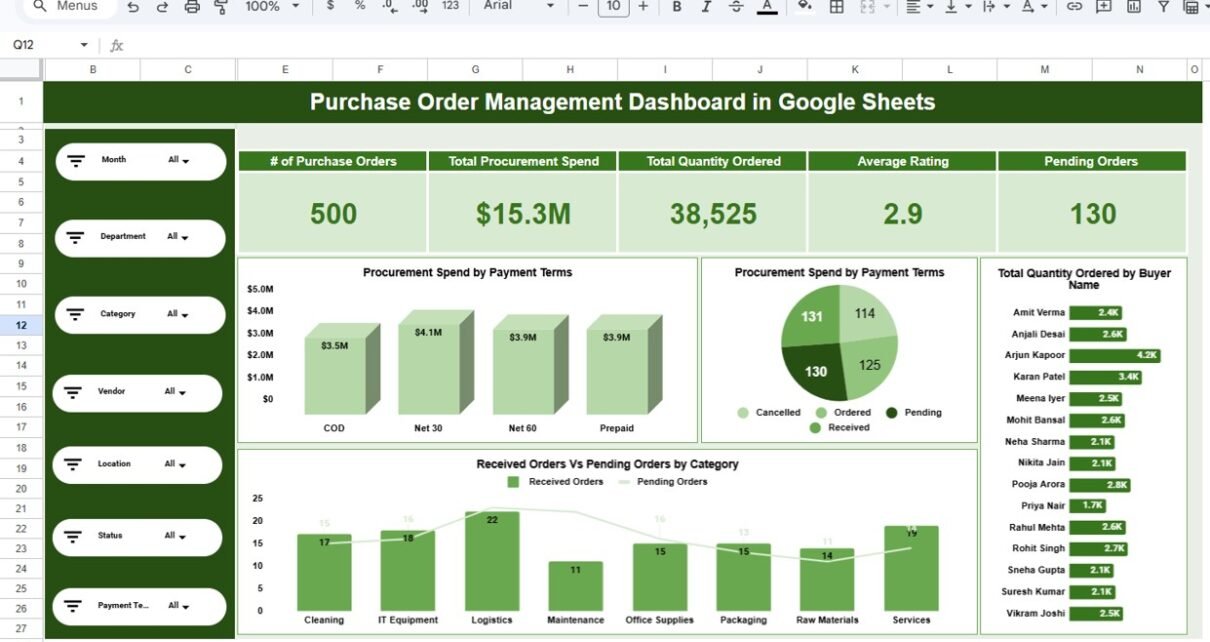Open the Arial font family dropdown
Image resolution: width=1210 pixels, height=642 pixels.
(518, 7)
